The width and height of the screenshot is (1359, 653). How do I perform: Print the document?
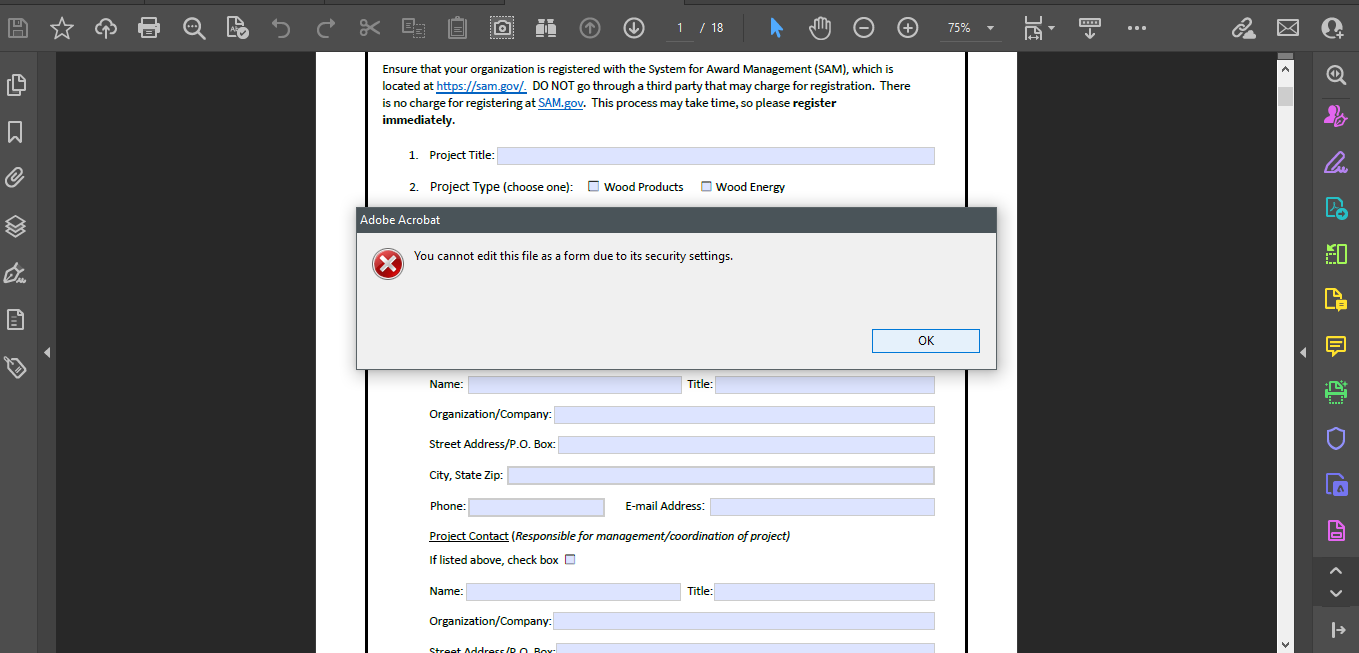point(149,28)
